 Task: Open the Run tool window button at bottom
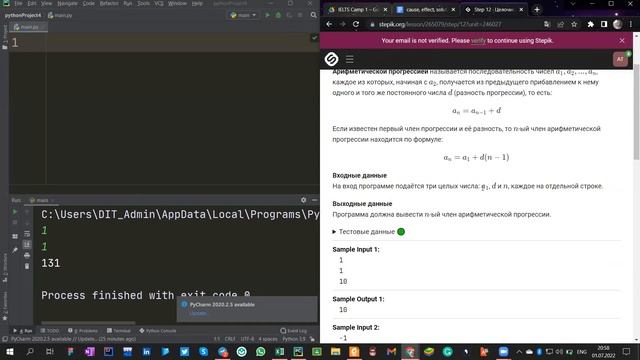pos(22,331)
